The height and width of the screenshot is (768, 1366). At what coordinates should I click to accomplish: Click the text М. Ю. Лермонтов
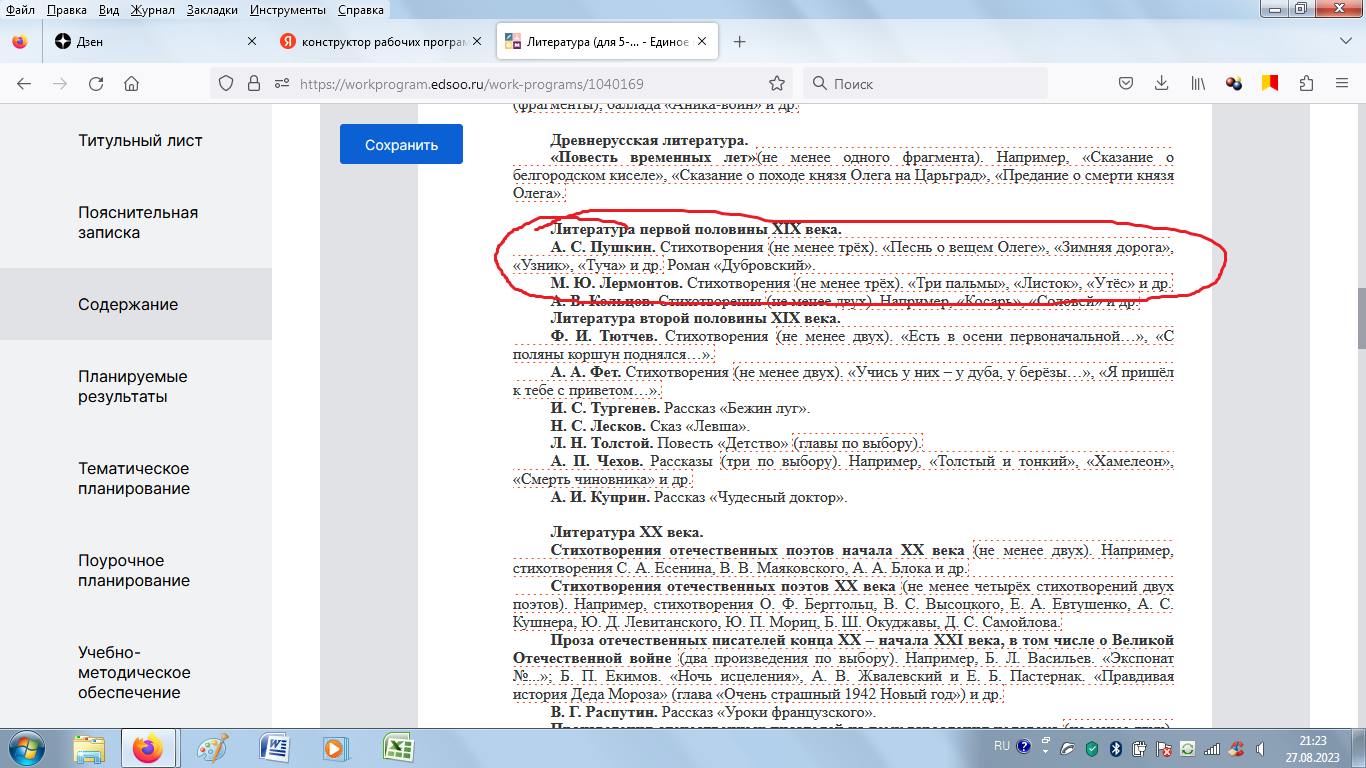click(x=617, y=283)
